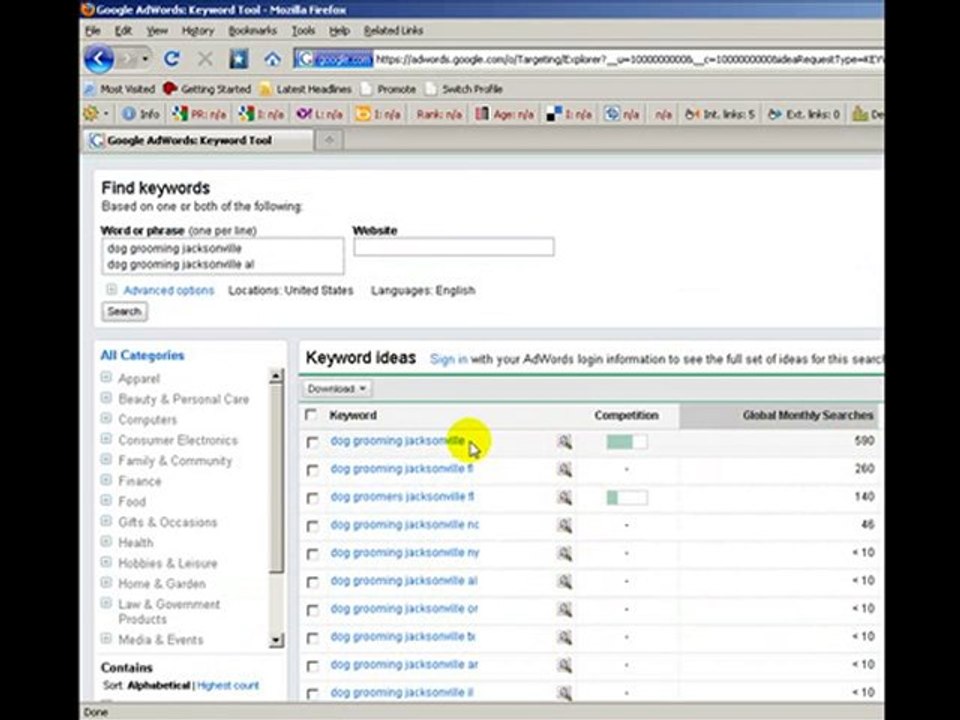Click magnifier icon for dog grooming jacksonville ny
Image resolution: width=960 pixels, height=720 pixels.
(x=564, y=553)
